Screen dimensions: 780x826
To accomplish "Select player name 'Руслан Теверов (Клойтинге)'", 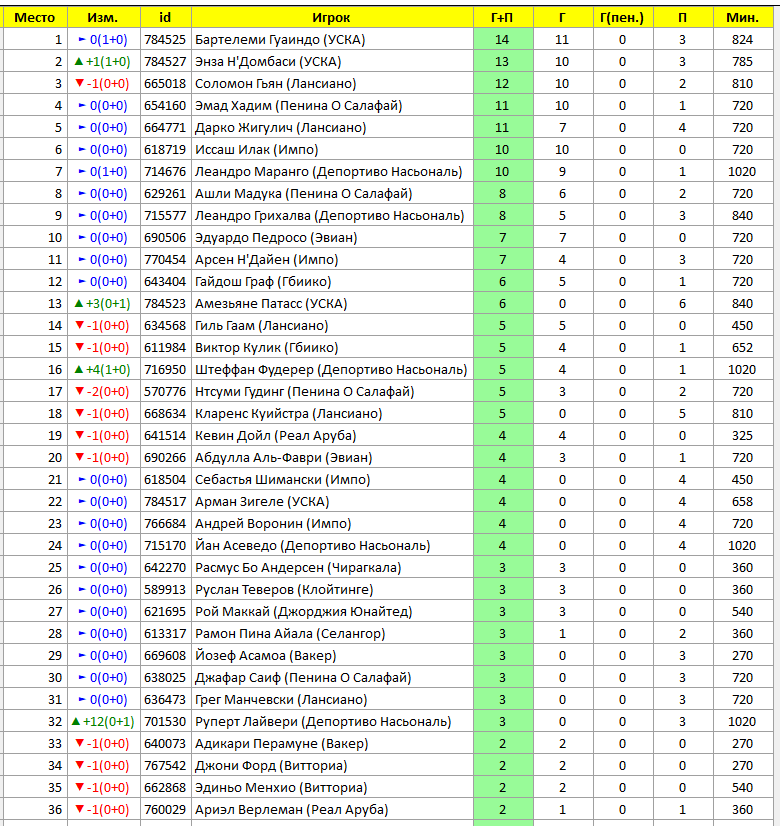I will pyautogui.click(x=284, y=590).
